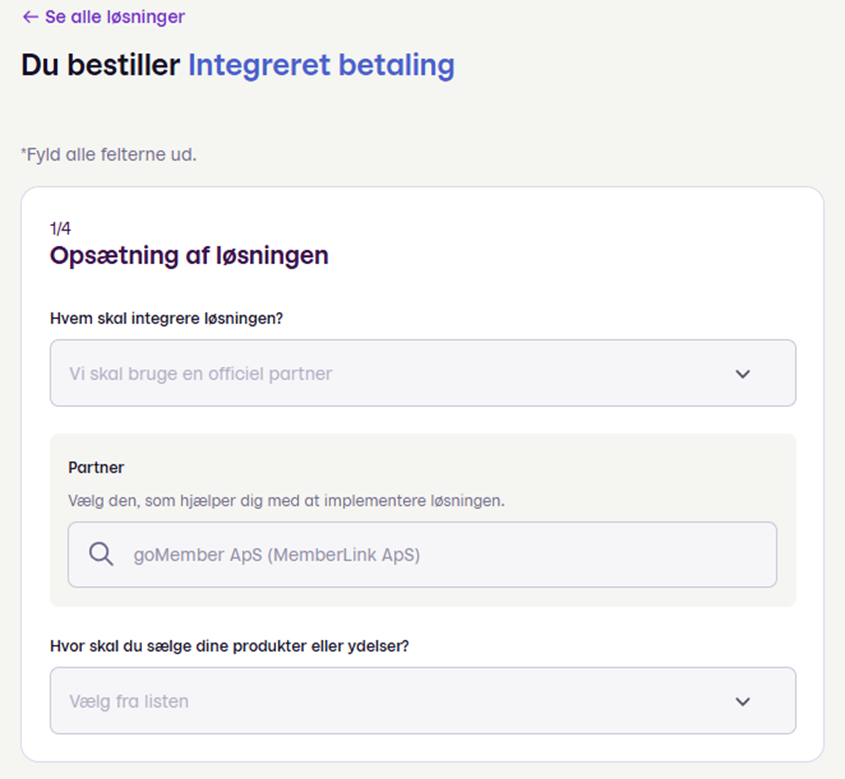Open the 'Vælg fra listen' dropdown
Image resolution: width=845 pixels, height=779 pixels.
pos(423,700)
